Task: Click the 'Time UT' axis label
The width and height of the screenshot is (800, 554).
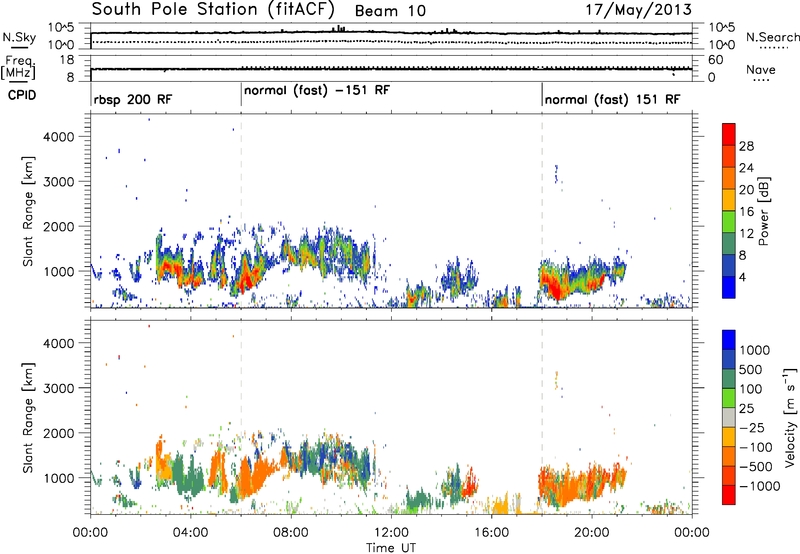Action: point(391,547)
